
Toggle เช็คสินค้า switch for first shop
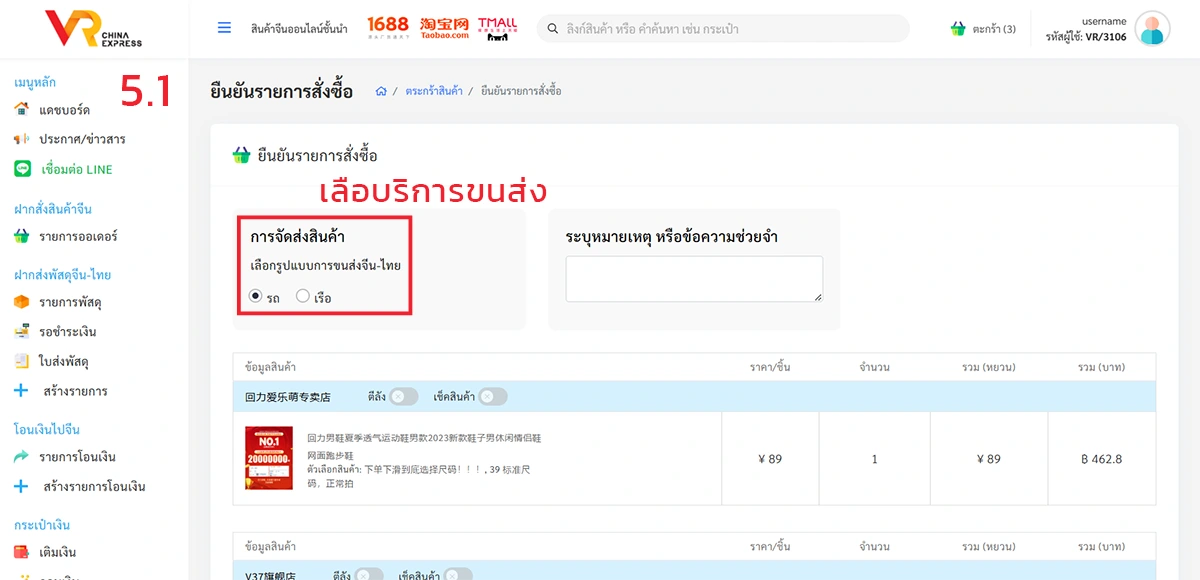click(x=492, y=397)
